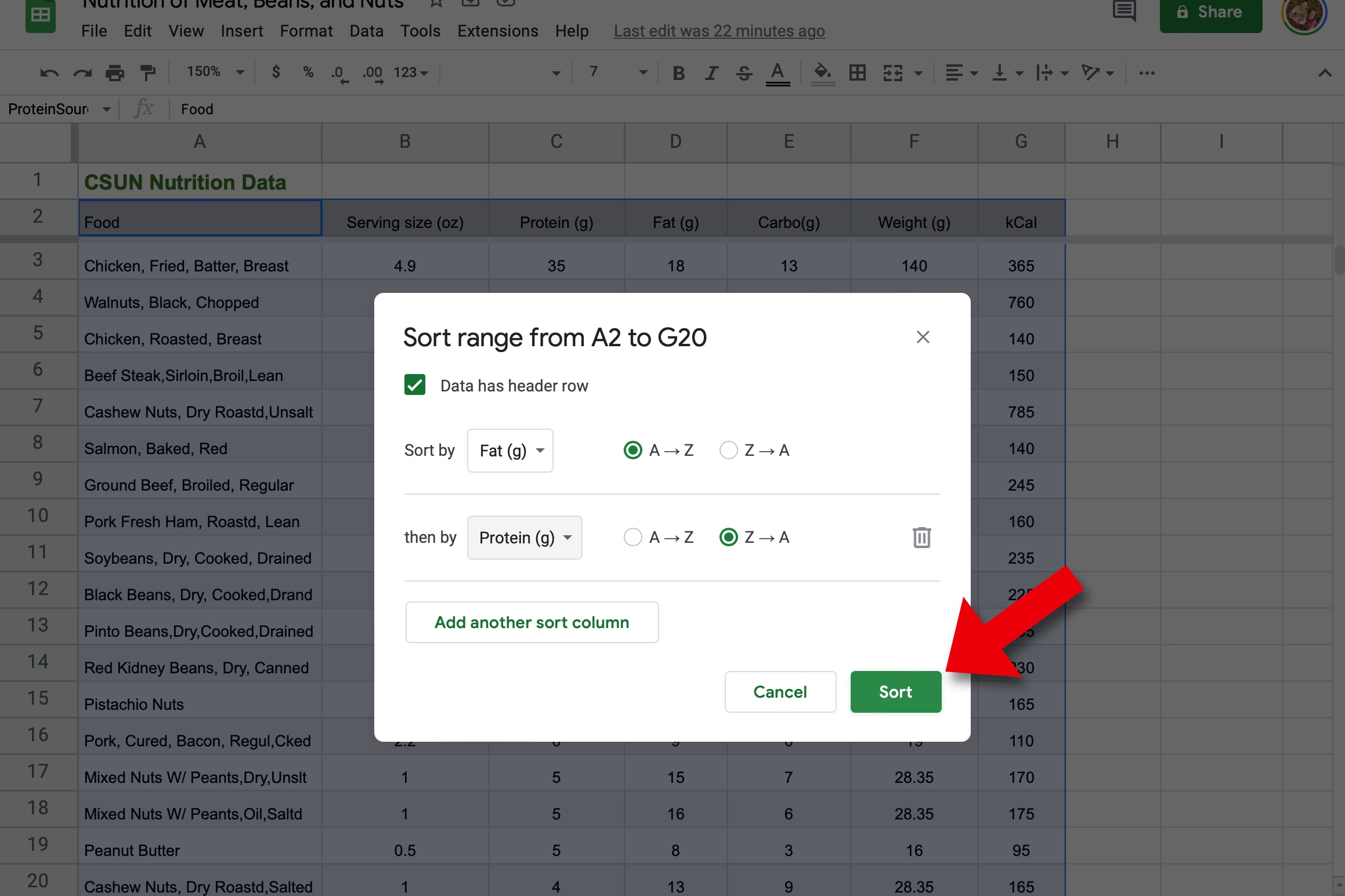
Task: Open Last edit was 22 minutes ago link
Action: tap(719, 31)
